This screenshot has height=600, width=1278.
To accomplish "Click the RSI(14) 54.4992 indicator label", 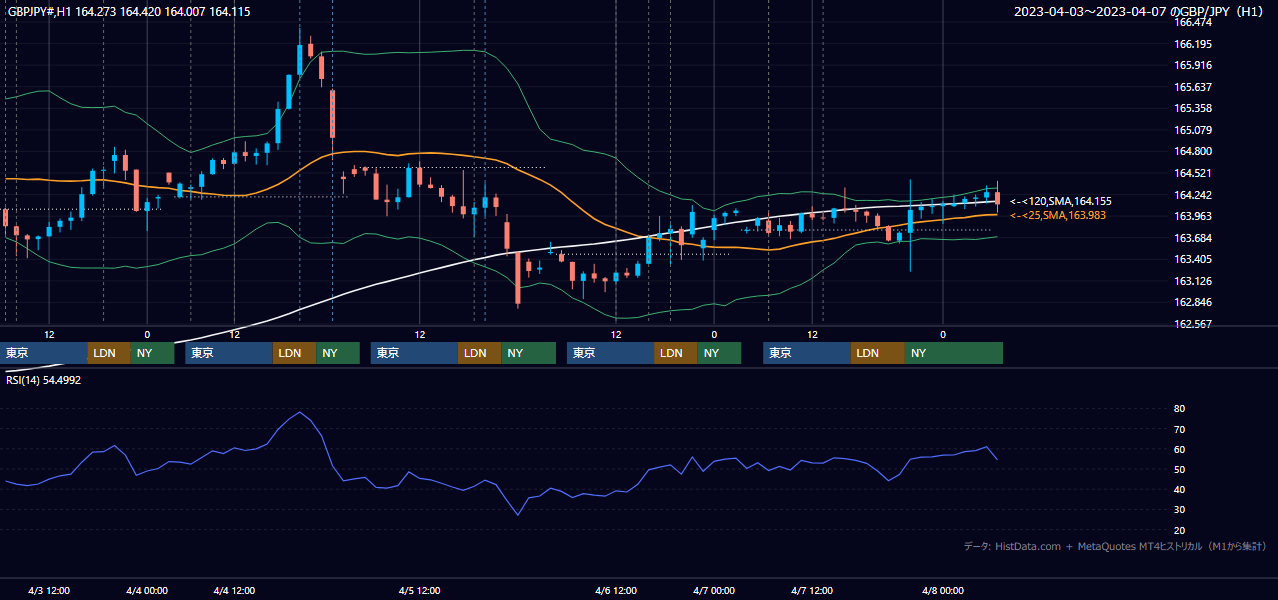I will 44,380.
